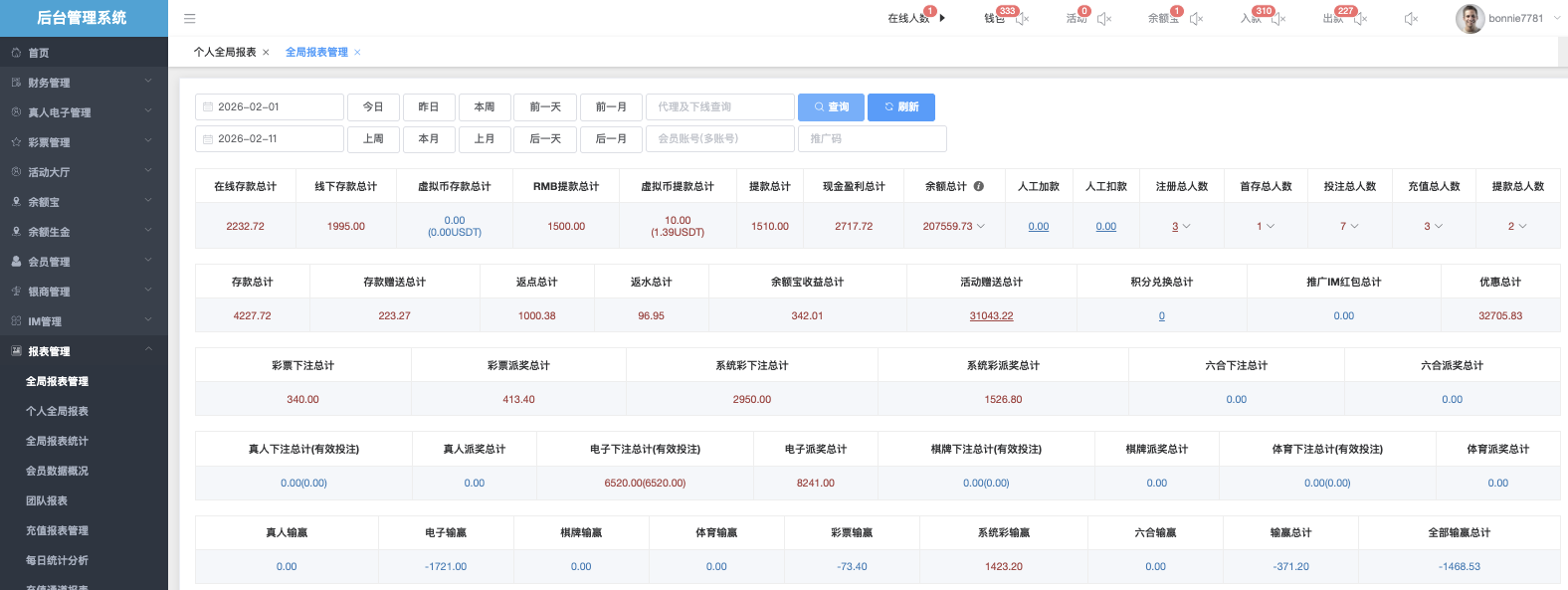Click the 会员账号(多账号) input field
The width and height of the screenshot is (1568, 590).
[719, 139]
